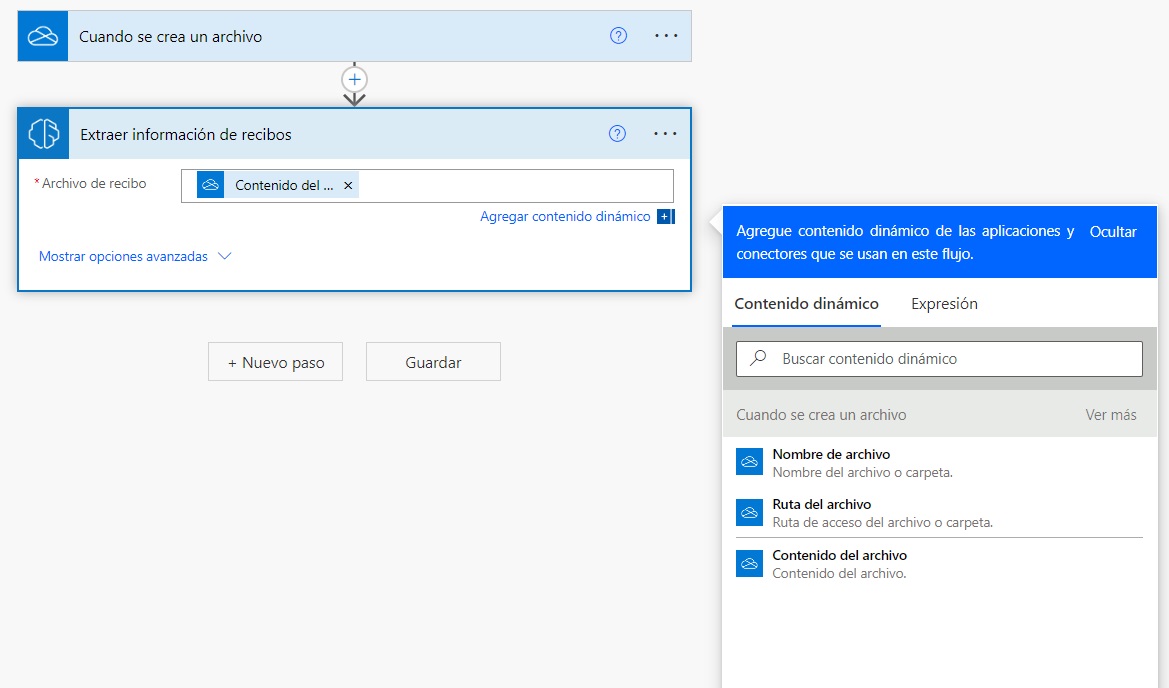Insert a new step with the plus connector

tap(354, 79)
